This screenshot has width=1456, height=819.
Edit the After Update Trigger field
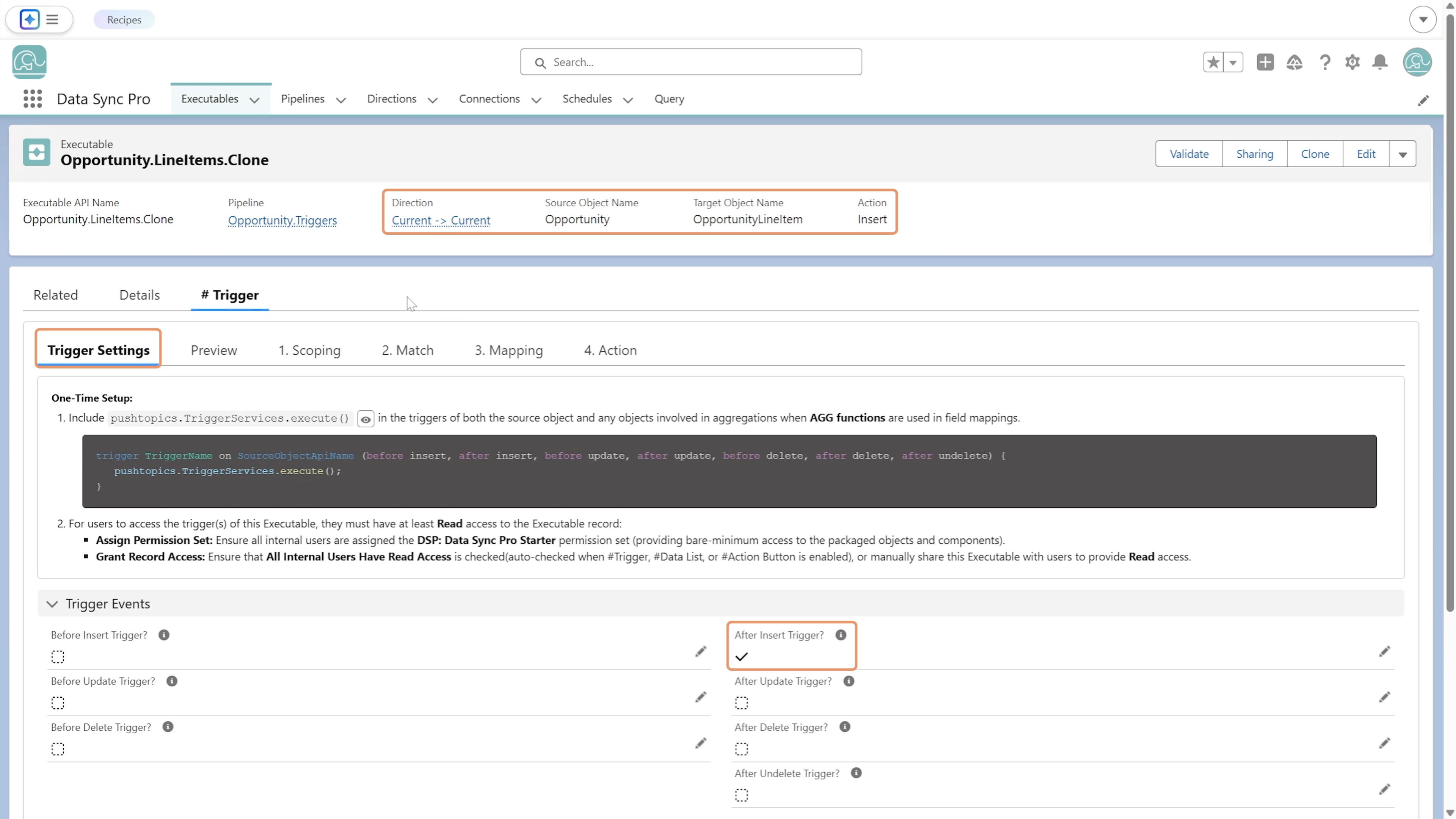click(x=1384, y=698)
